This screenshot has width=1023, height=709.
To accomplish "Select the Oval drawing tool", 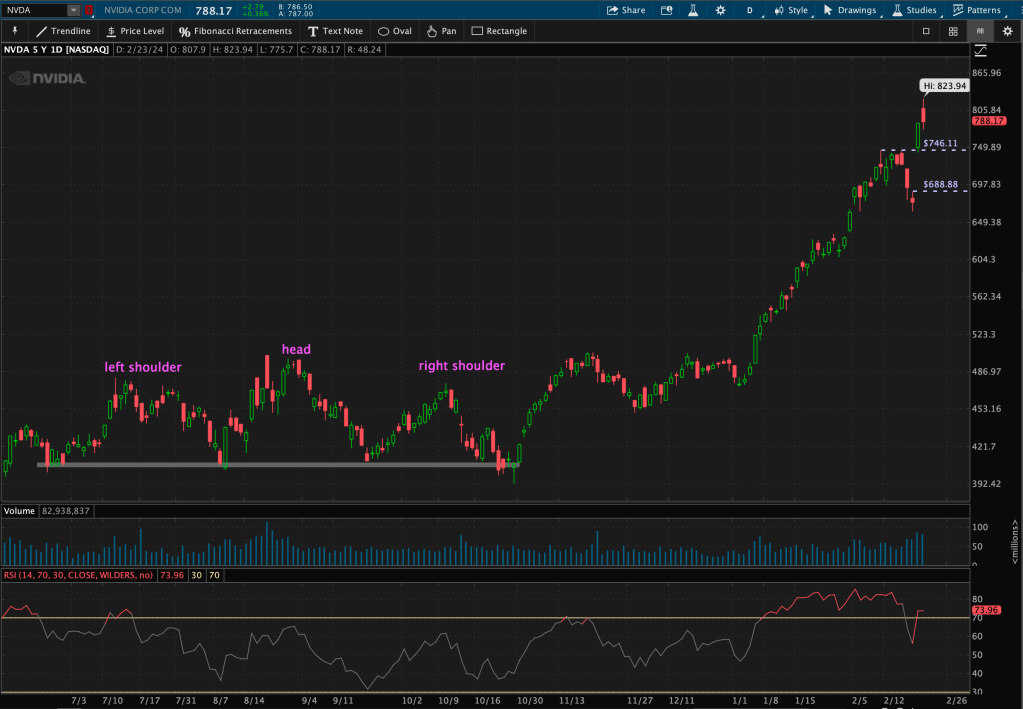I will [394, 31].
